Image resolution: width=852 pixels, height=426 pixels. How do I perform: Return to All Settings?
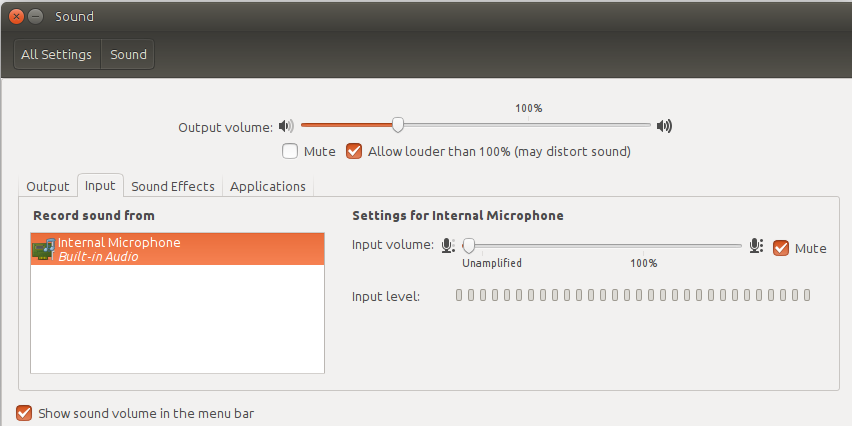(x=57, y=55)
